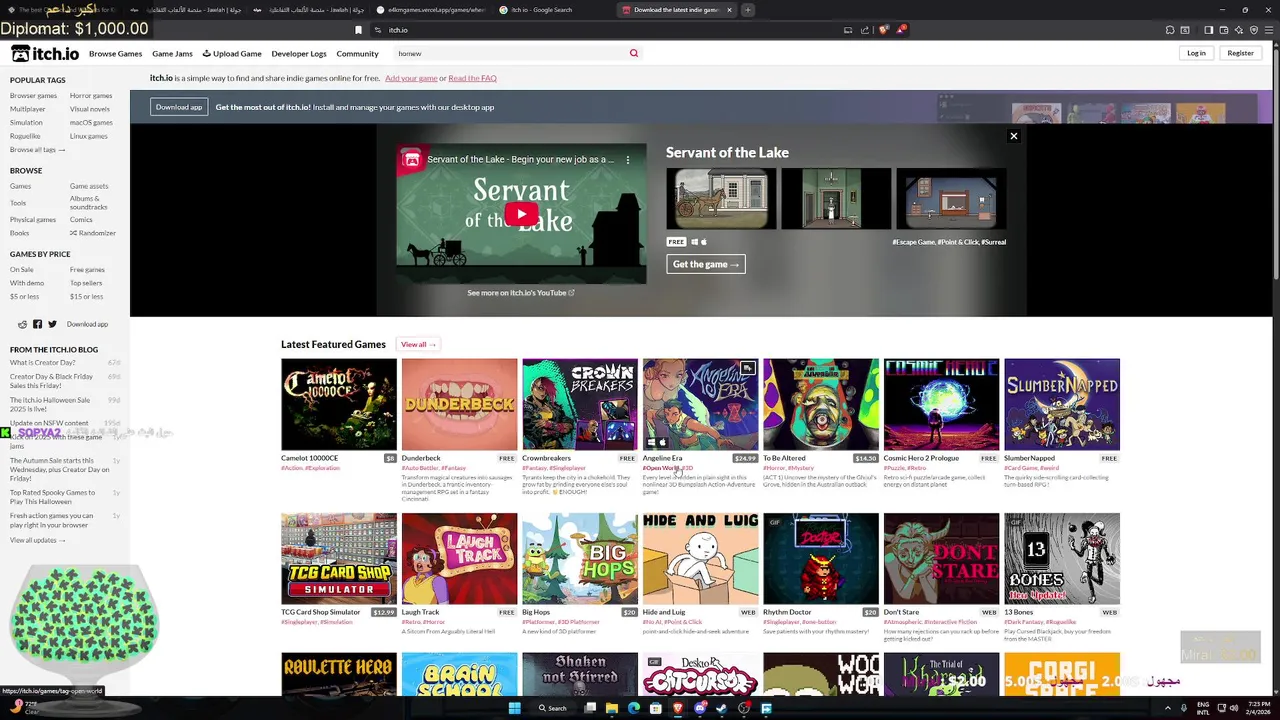Image resolution: width=1280 pixels, height=720 pixels.
Task: Open Discord from the taskbar
Action: [699, 708]
